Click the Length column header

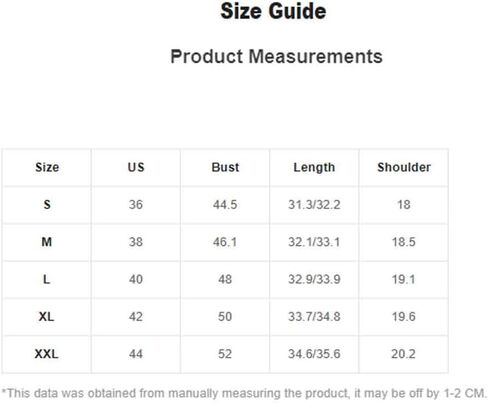tap(314, 167)
